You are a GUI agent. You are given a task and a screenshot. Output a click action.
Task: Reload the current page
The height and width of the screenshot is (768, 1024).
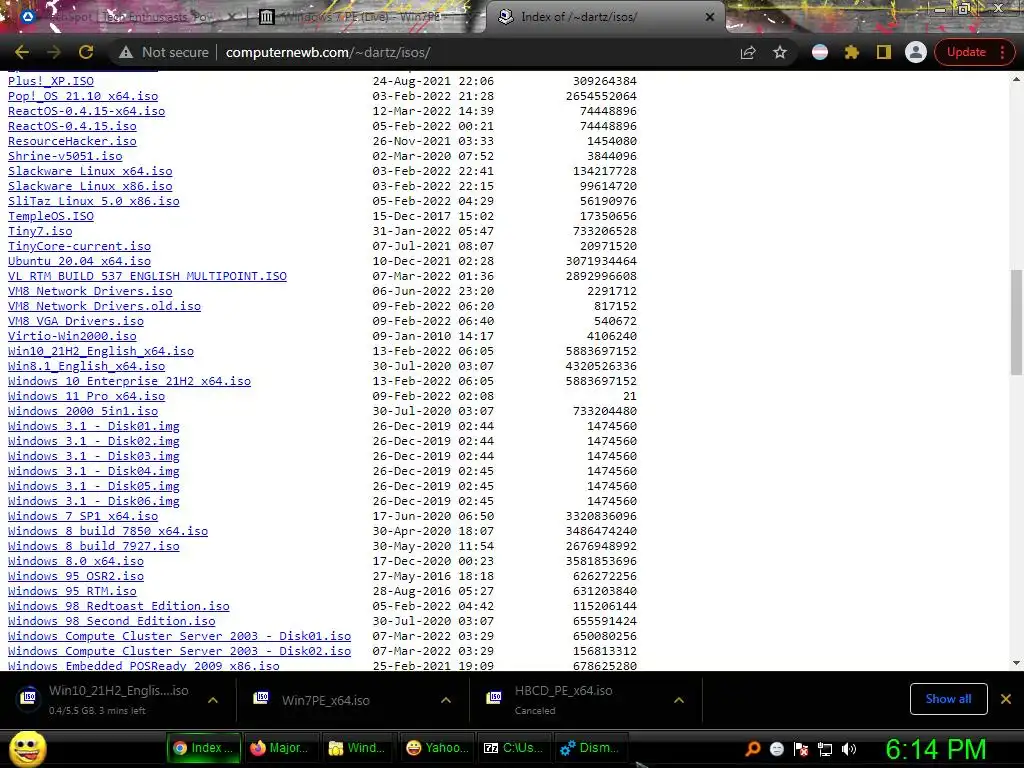click(x=86, y=52)
